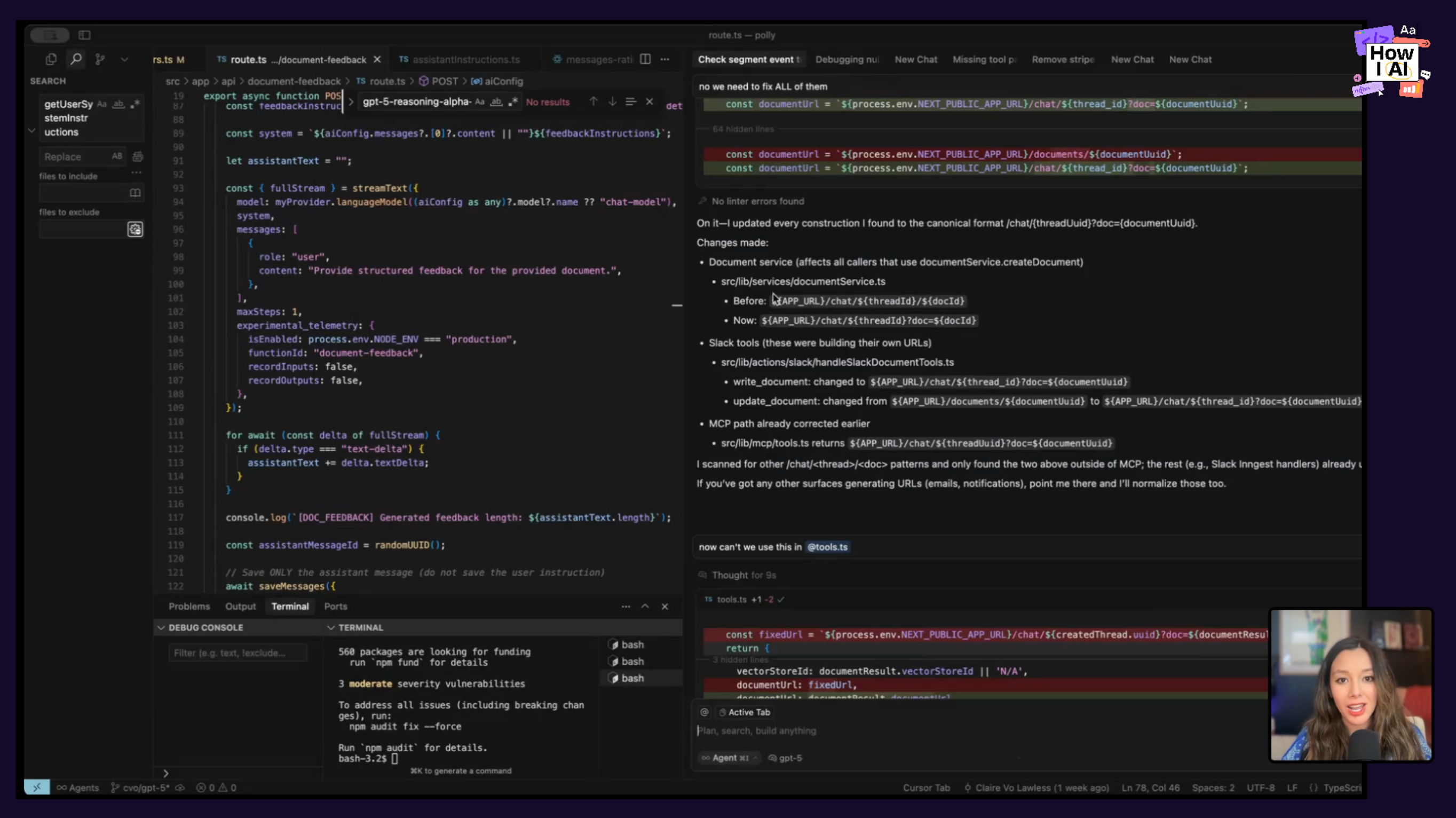Split the editor to the right
This screenshot has width=1456, height=818.
(645, 59)
